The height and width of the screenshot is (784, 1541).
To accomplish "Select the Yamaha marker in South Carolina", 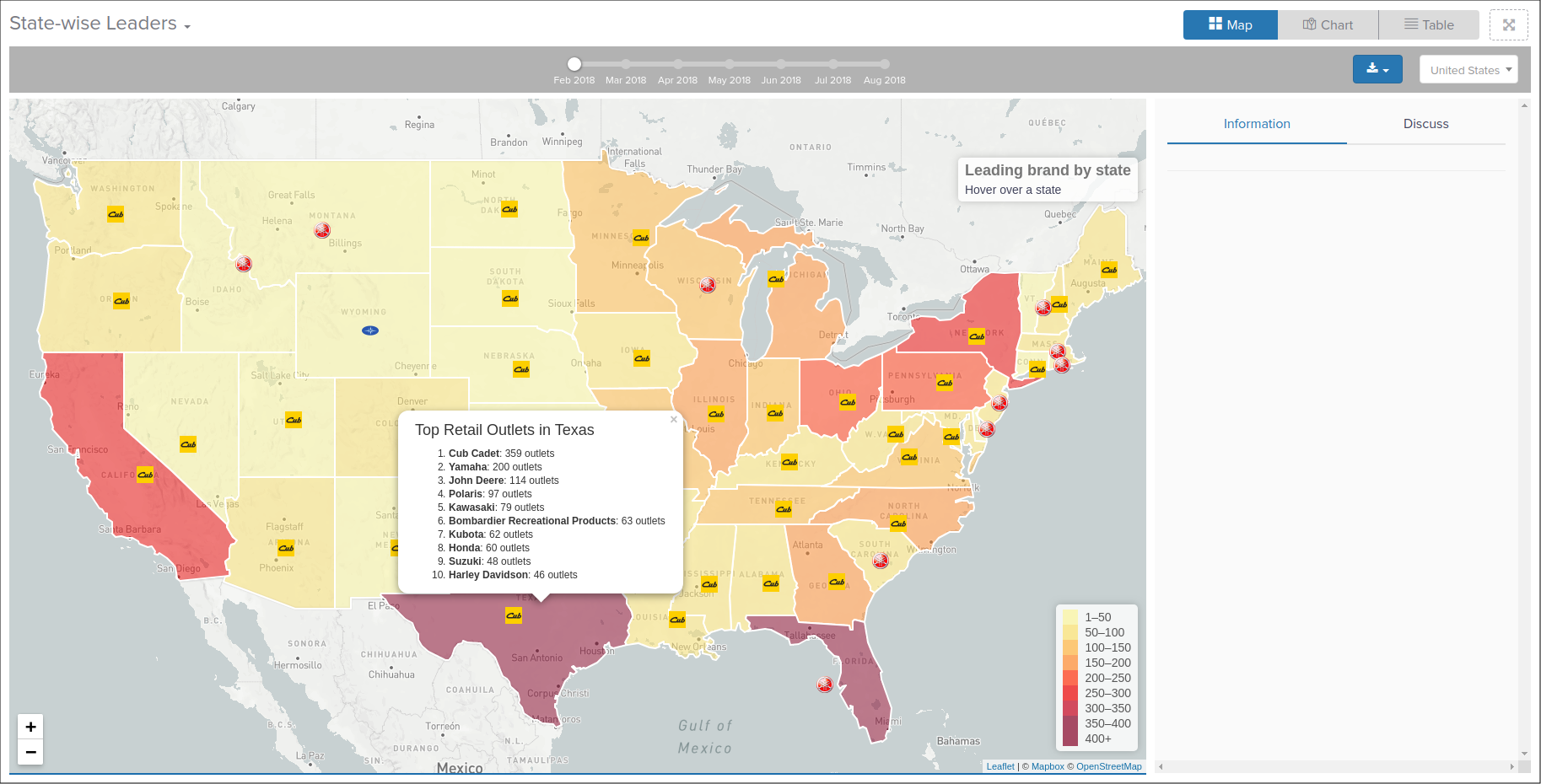I will pos(881,561).
